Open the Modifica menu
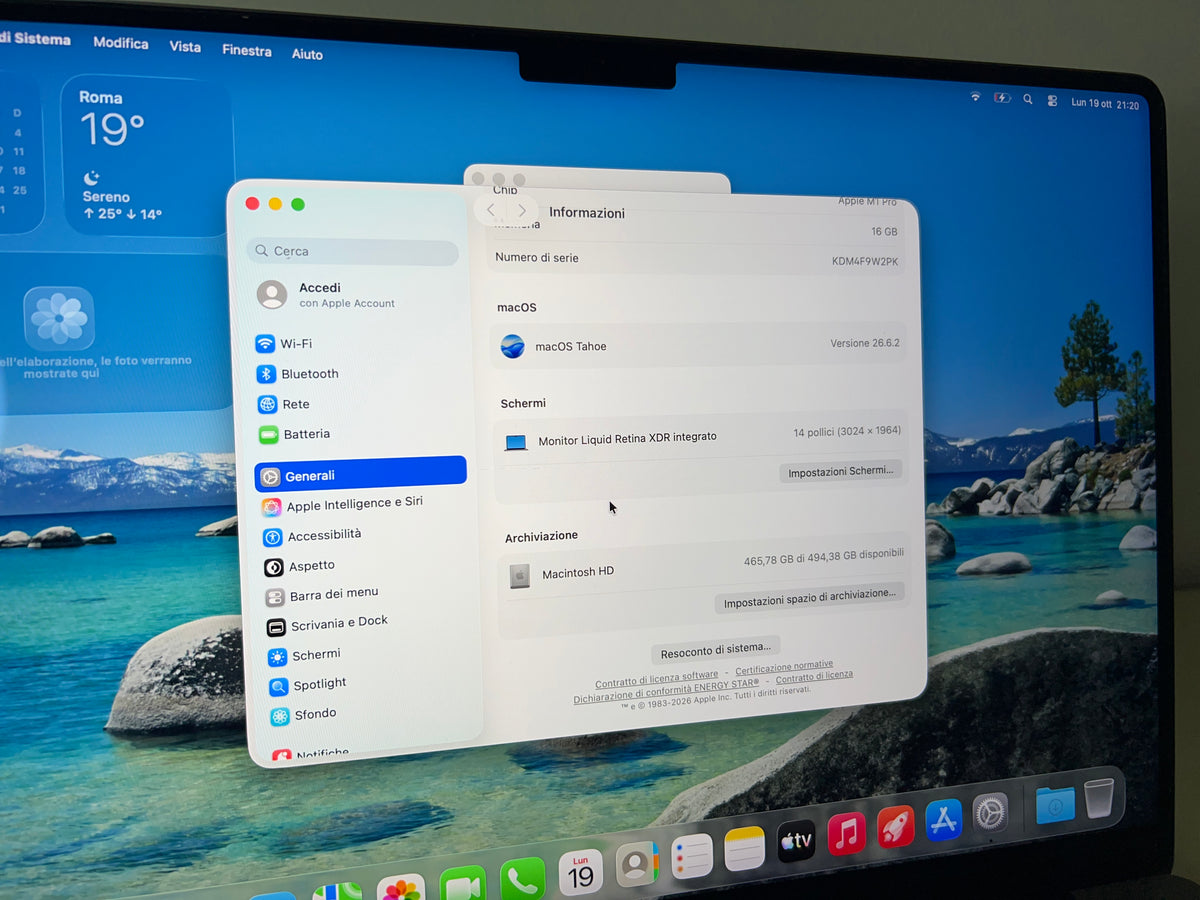Viewport: 1200px width, 900px height. click(x=121, y=43)
